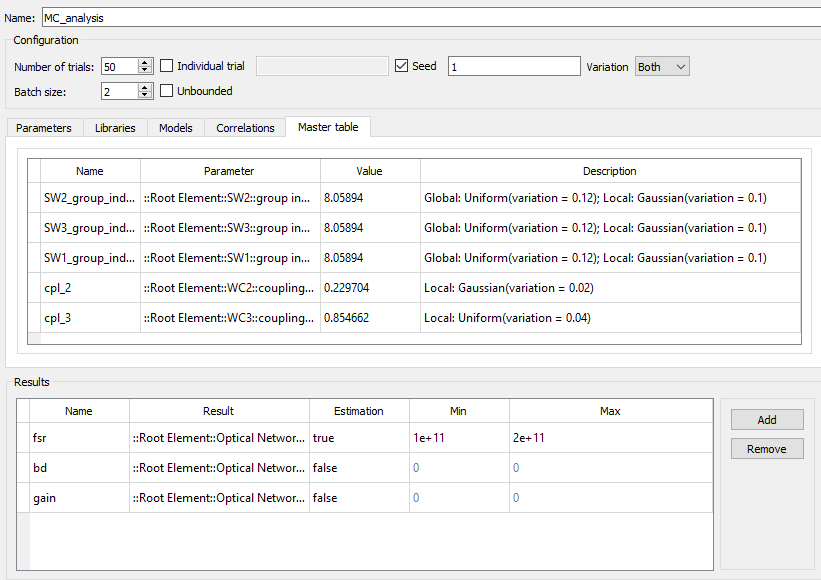Select the SW2_group_ind... row name cell

pos(90,198)
